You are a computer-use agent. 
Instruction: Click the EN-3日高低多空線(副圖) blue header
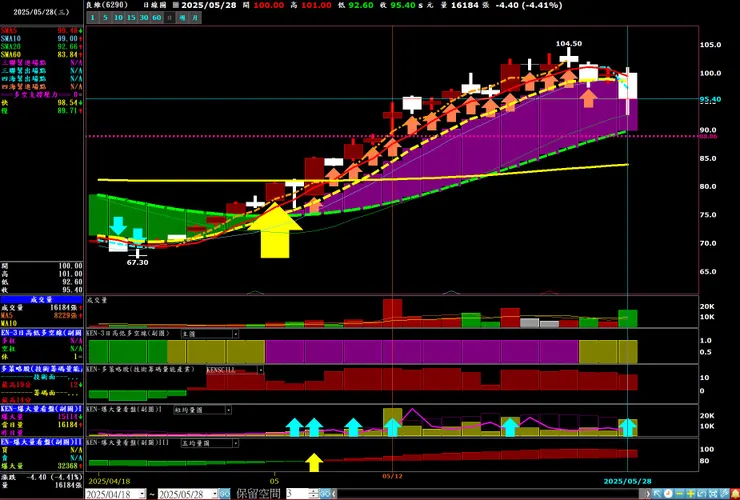42,332
